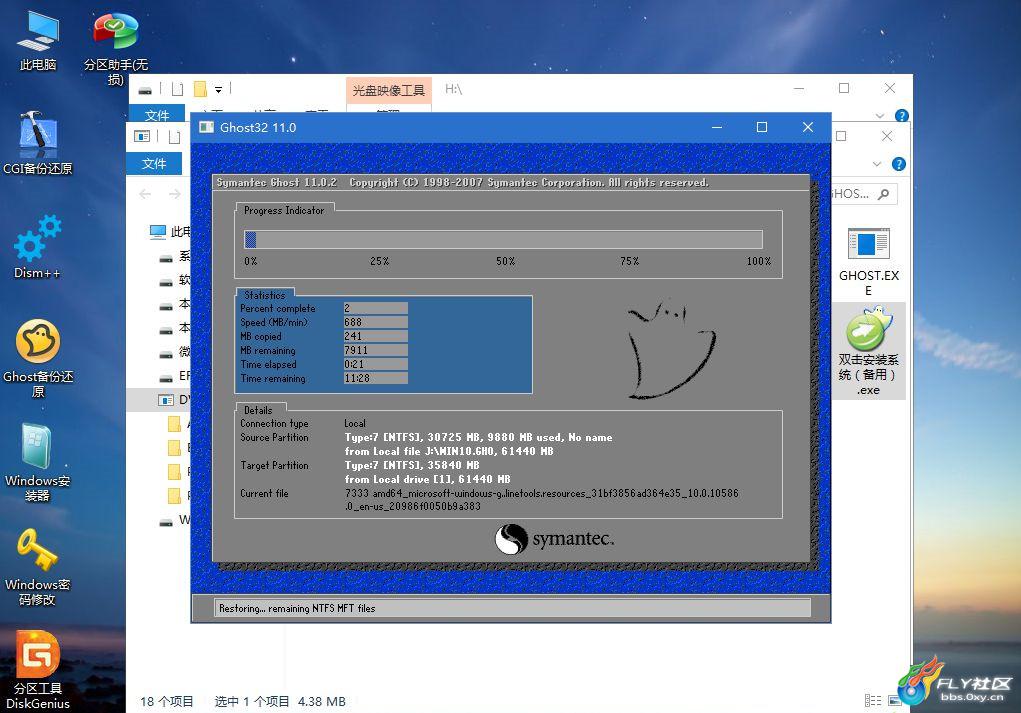Click the MB remaining value 7911
This screenshot has width=1021, height=713.
point(376,350)
